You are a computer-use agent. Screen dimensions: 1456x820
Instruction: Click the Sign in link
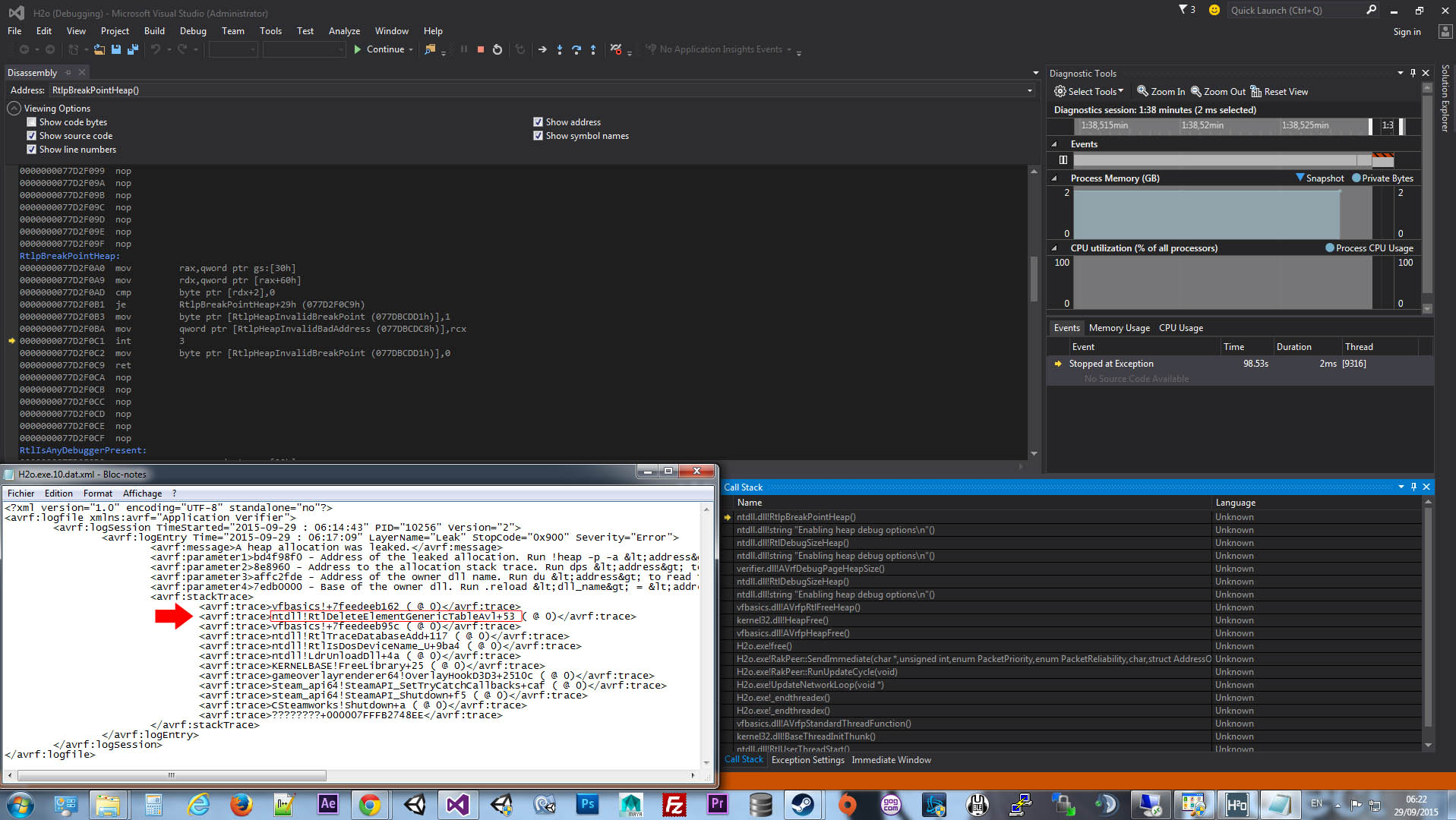coord(1407,32)
